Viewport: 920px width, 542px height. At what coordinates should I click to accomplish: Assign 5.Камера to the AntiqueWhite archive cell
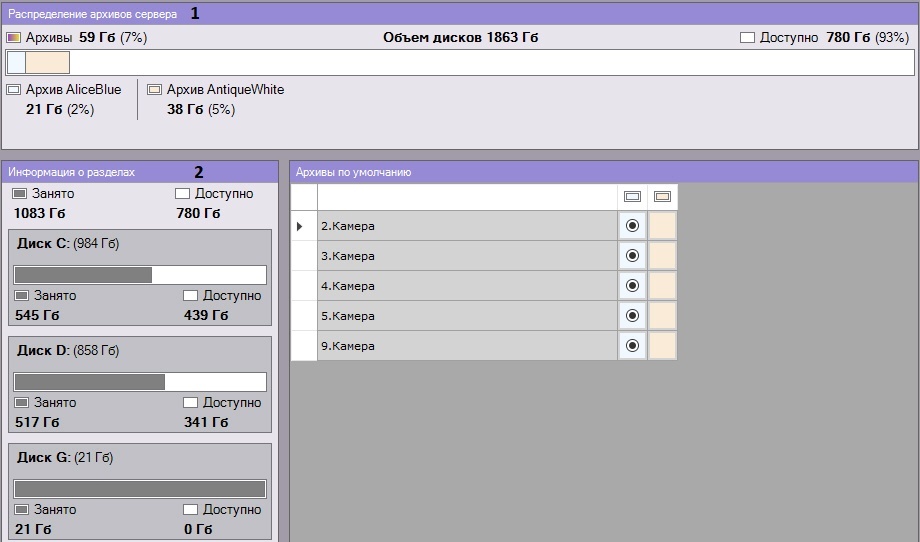(662, 316)
